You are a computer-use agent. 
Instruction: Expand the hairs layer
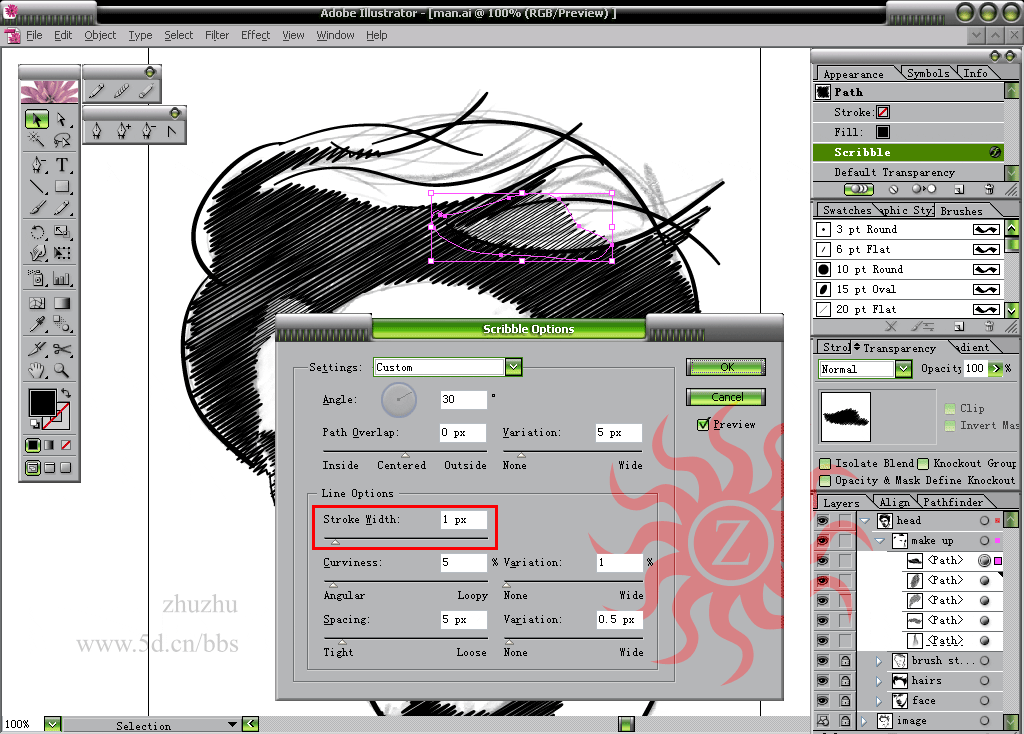click(879, 681)
